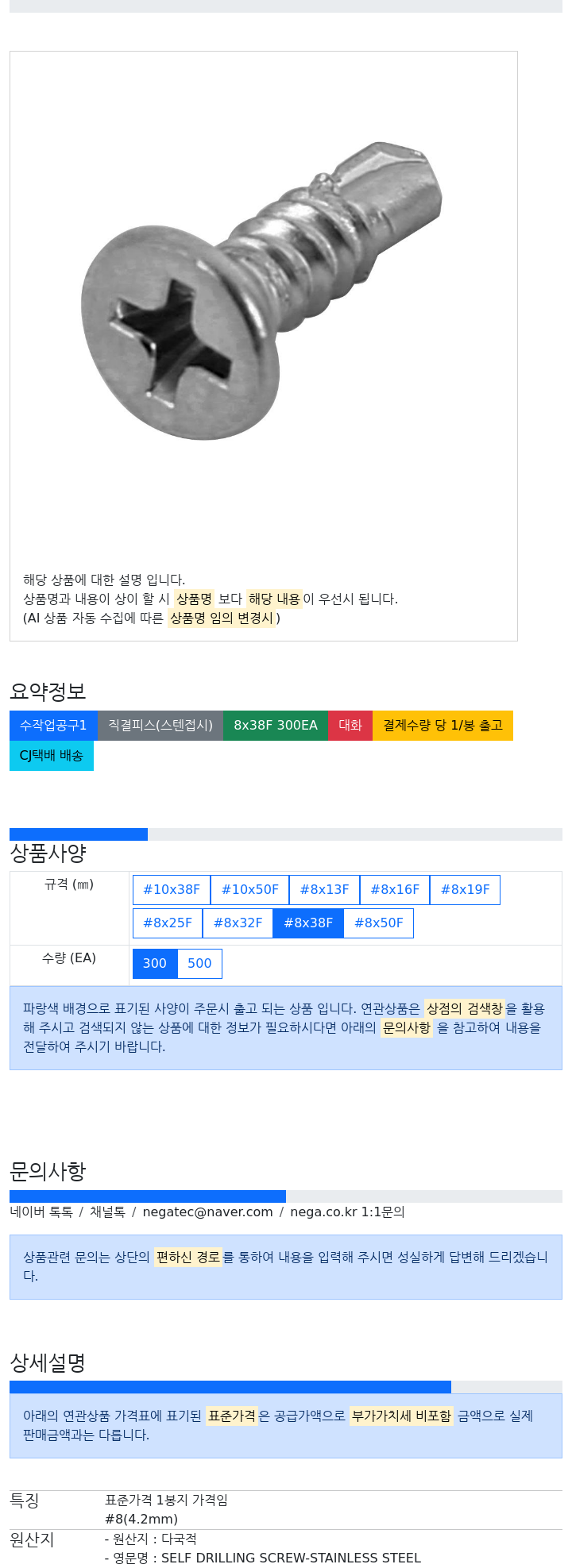Select the #8x25F size option

168,923
